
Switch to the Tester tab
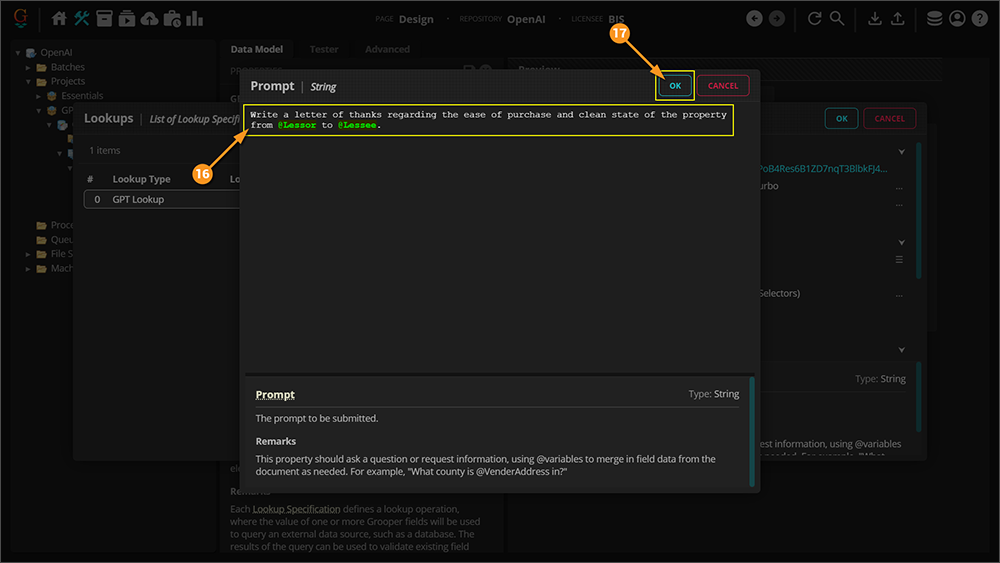point(324,49)
